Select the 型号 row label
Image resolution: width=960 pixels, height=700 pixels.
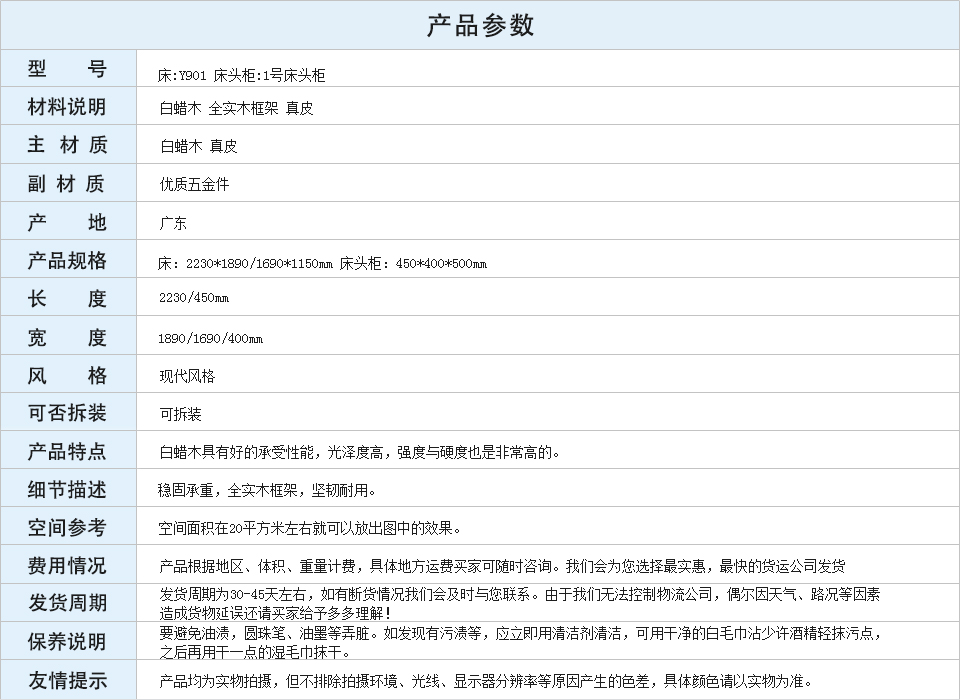(x=67, y=69)
